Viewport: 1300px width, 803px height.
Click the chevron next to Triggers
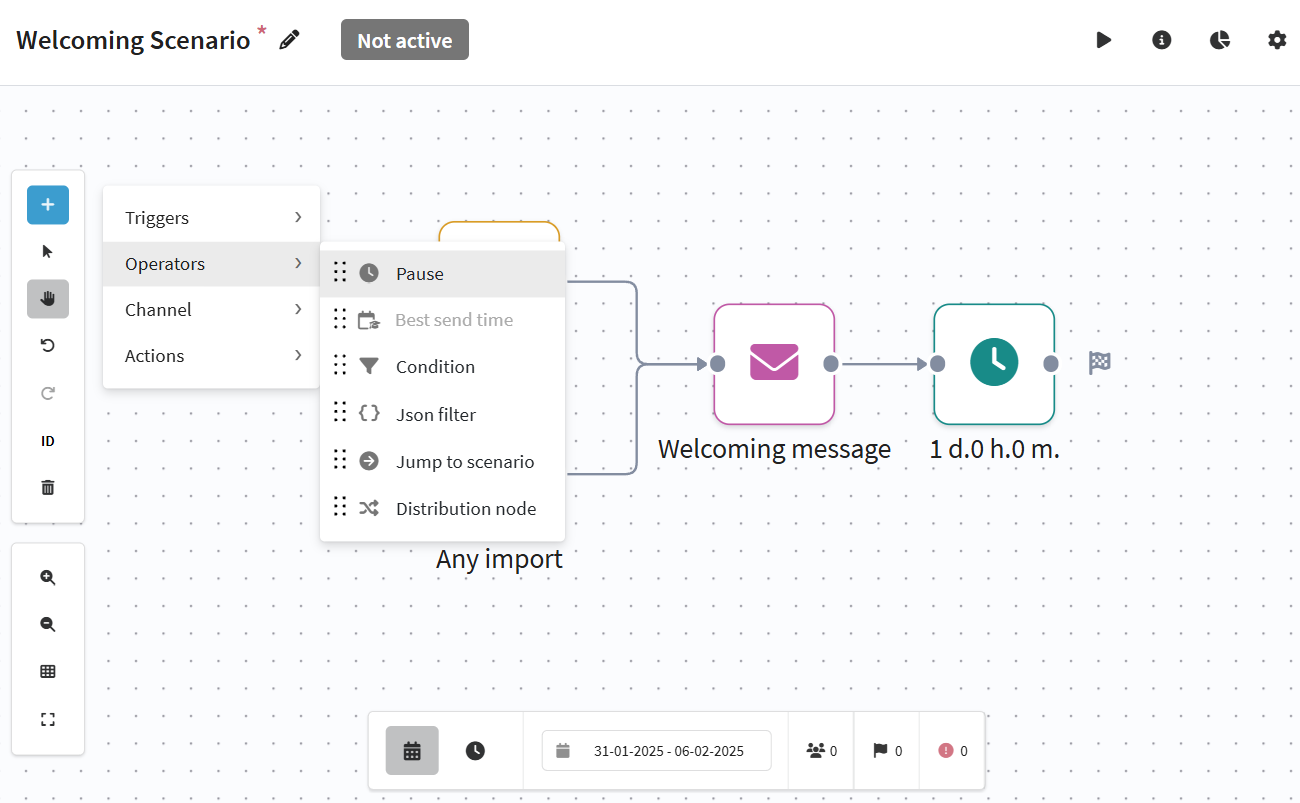(x=298, y=217)
